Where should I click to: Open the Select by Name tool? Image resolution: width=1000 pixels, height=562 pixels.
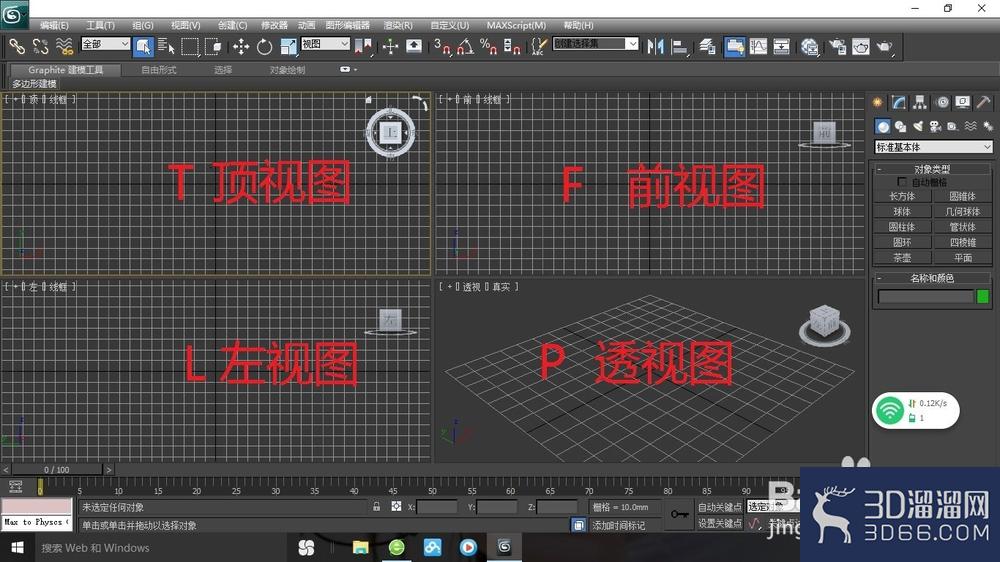tap(166, 46)
